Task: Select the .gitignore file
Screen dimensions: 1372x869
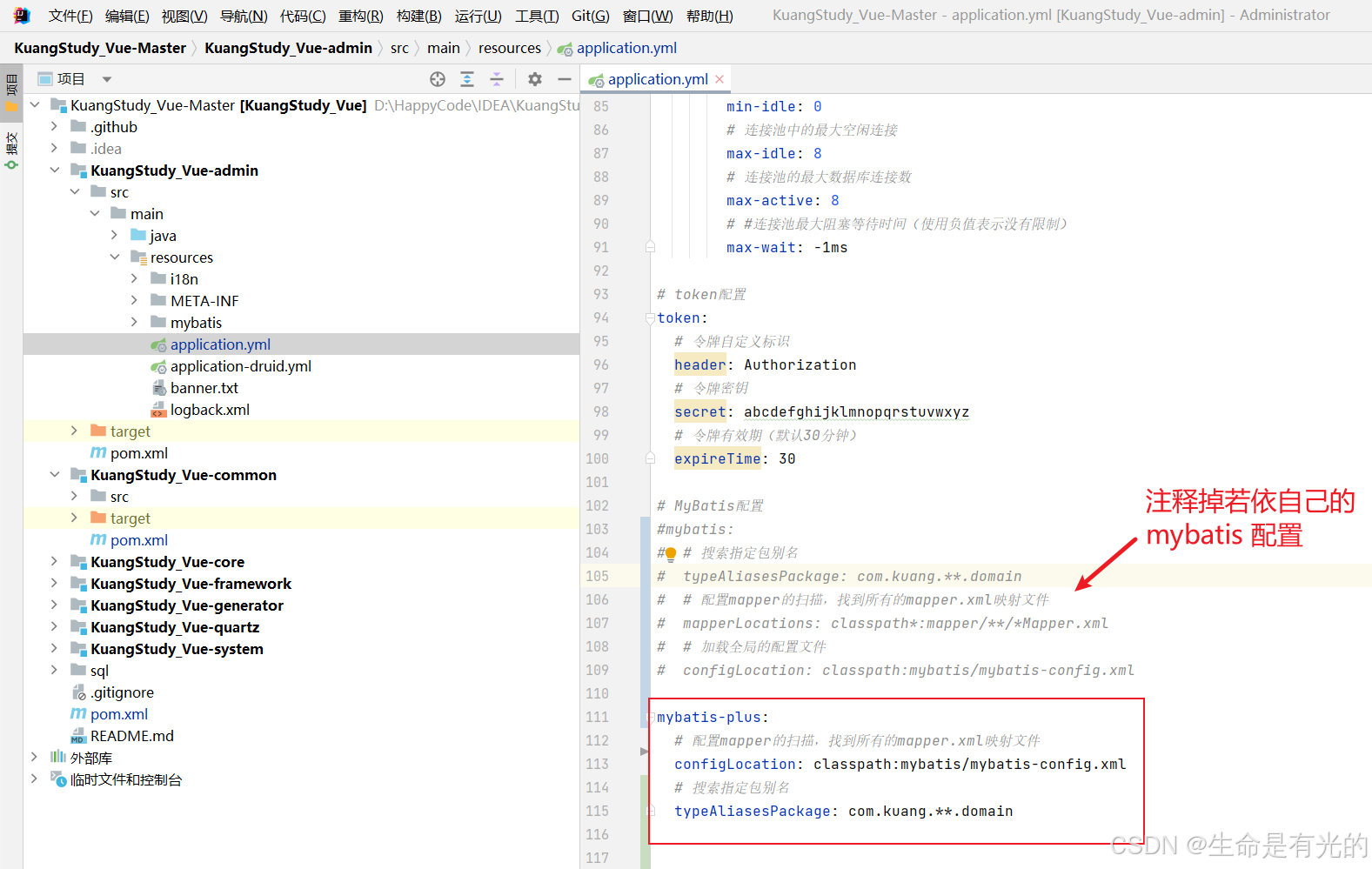Action: [122, 692]
